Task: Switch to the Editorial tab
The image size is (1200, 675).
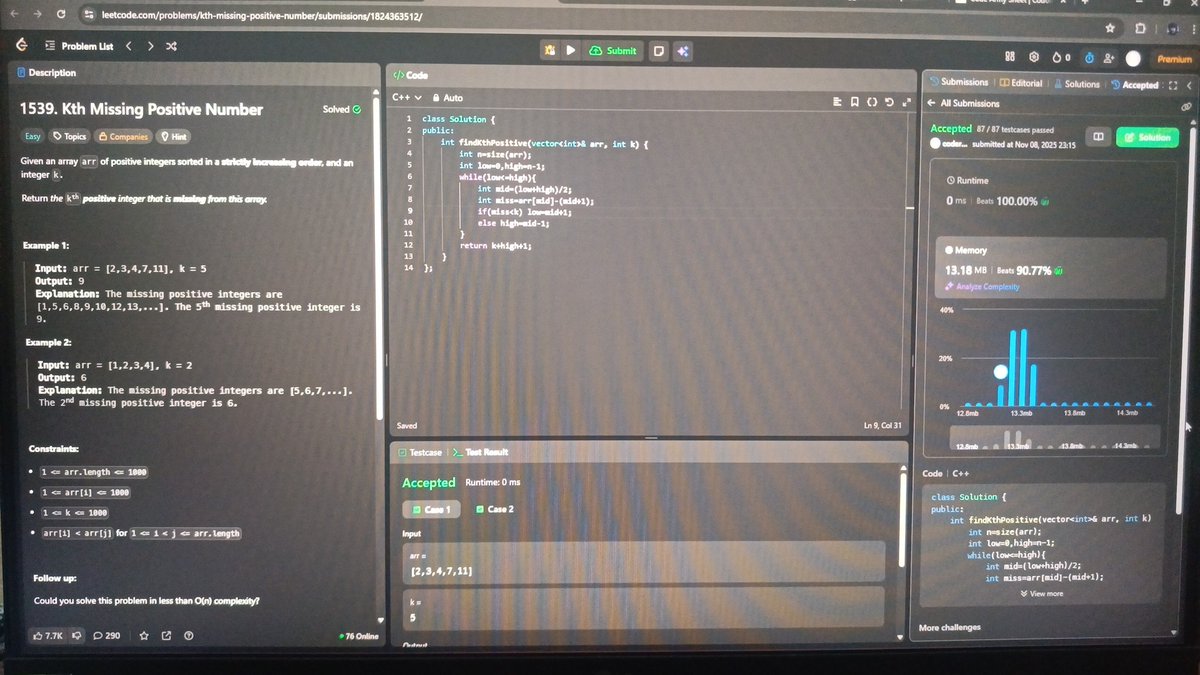Action: (1021, 83)
